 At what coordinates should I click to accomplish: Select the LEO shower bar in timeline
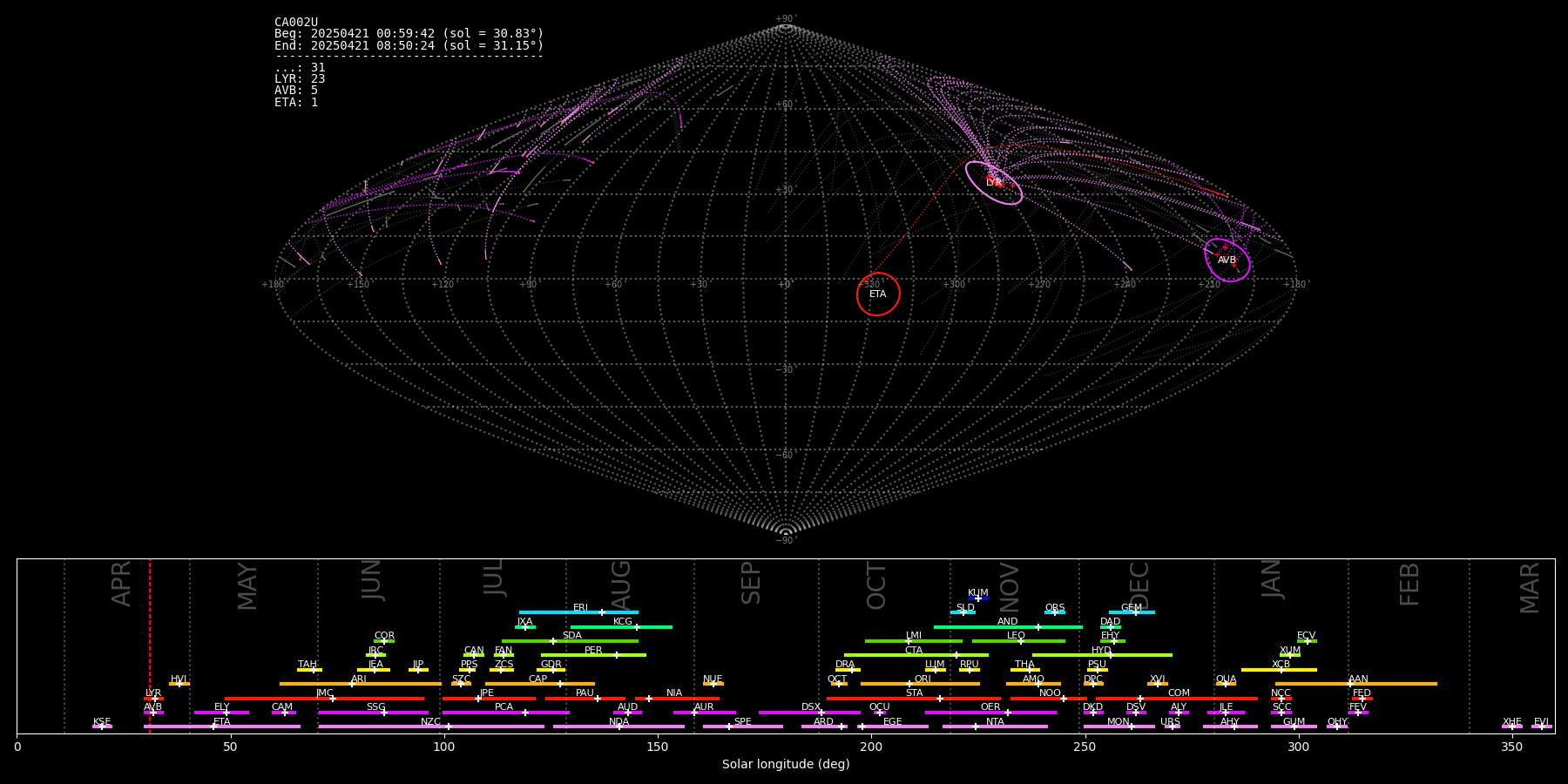point(1018,641)
